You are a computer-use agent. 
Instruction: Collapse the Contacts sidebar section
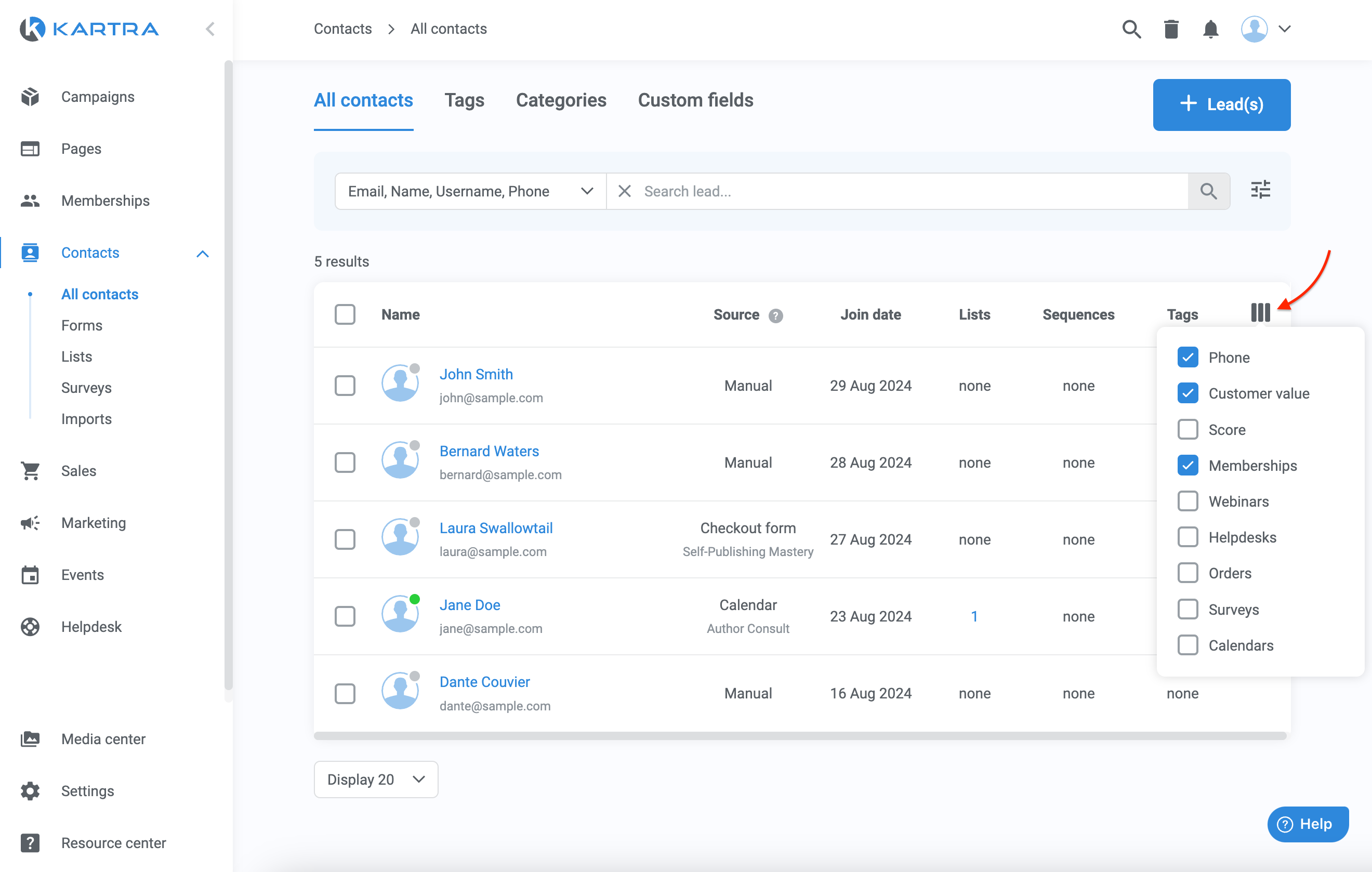coord(202,254)
